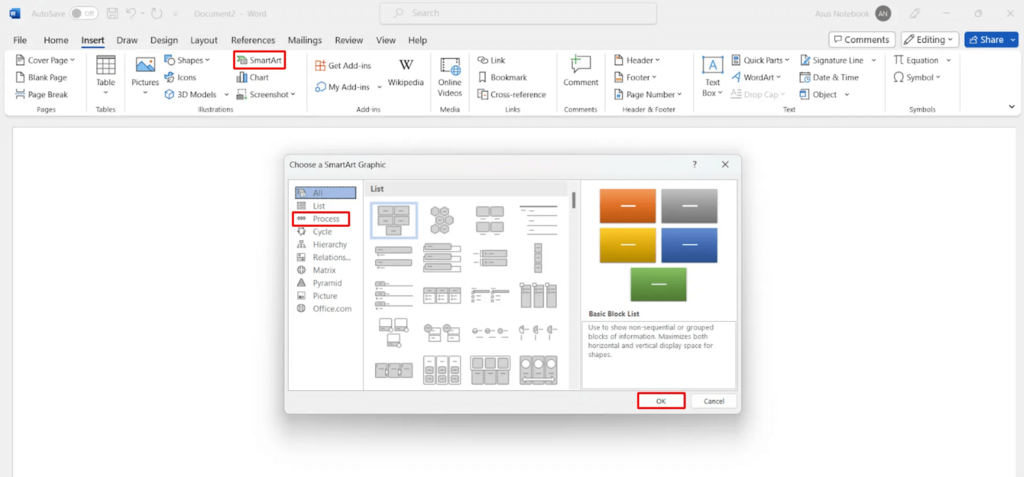Select the Alternating Hexagons layout thumbnail
The width and height of the screenshot is (1024, 477).
(x=442, y=220)
